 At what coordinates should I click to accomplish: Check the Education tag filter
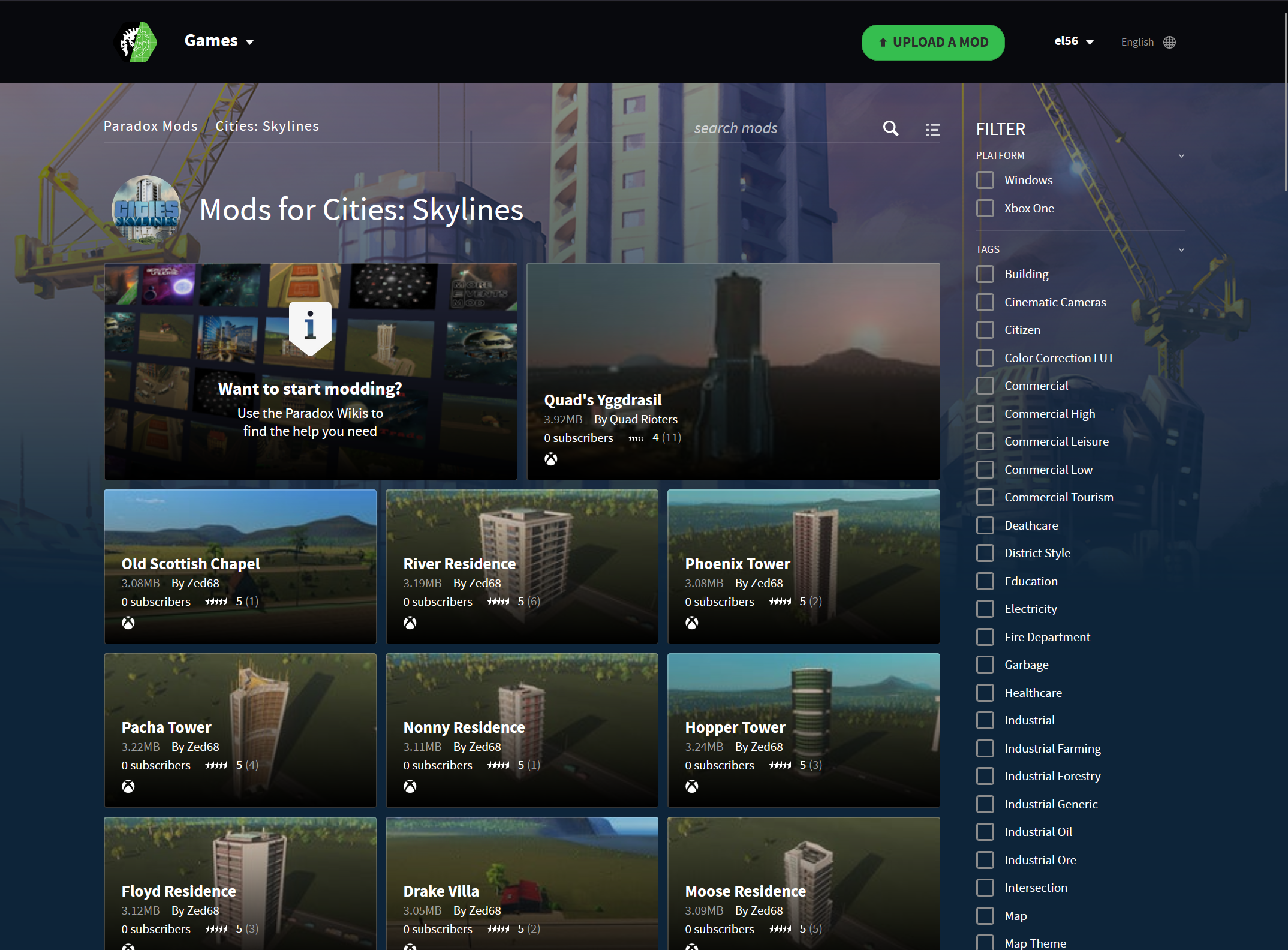pyautogui.click(x=985, y=581)
